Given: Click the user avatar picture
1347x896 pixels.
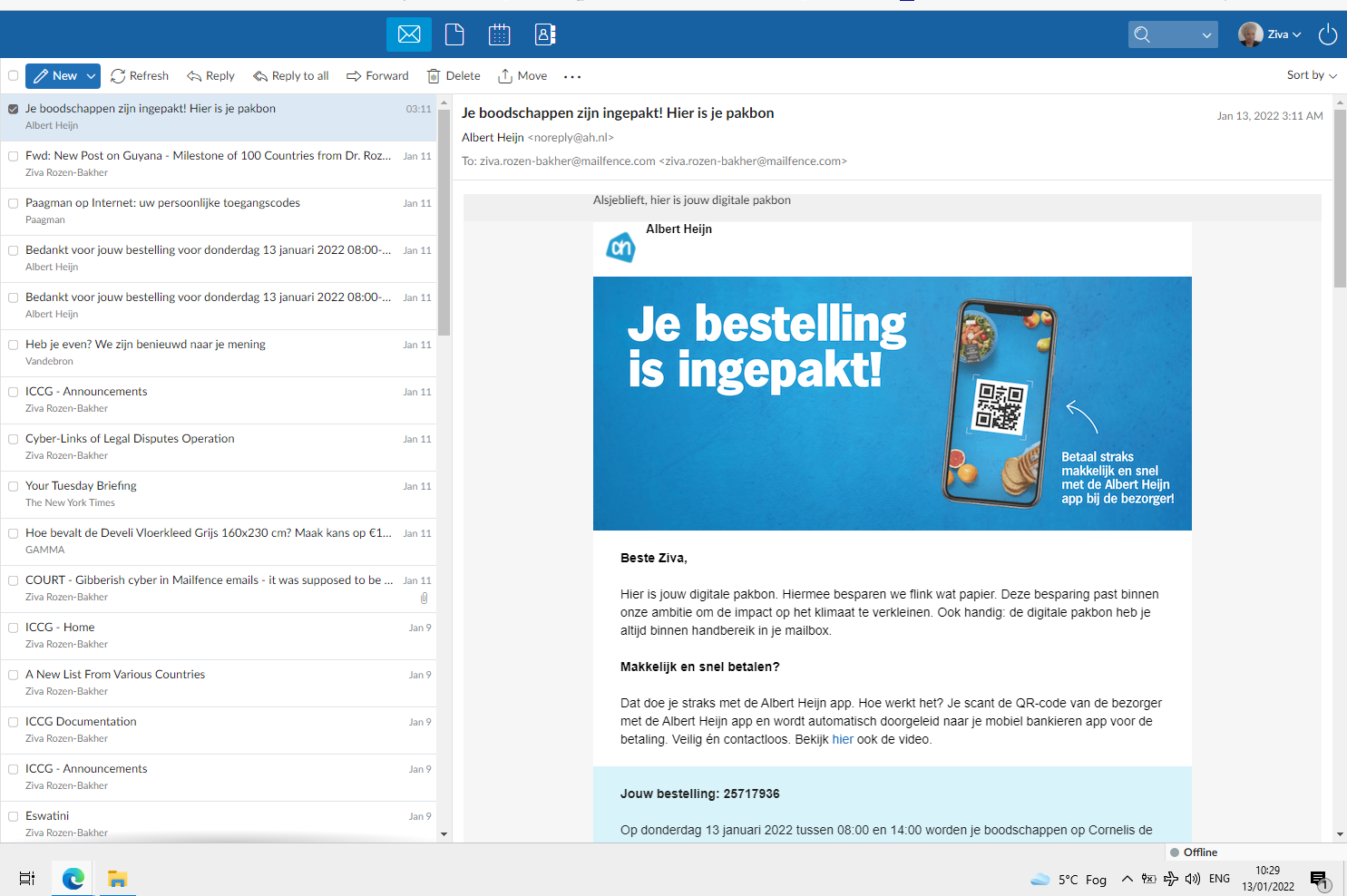Looking at the screenshot, I should (1251, 34).
